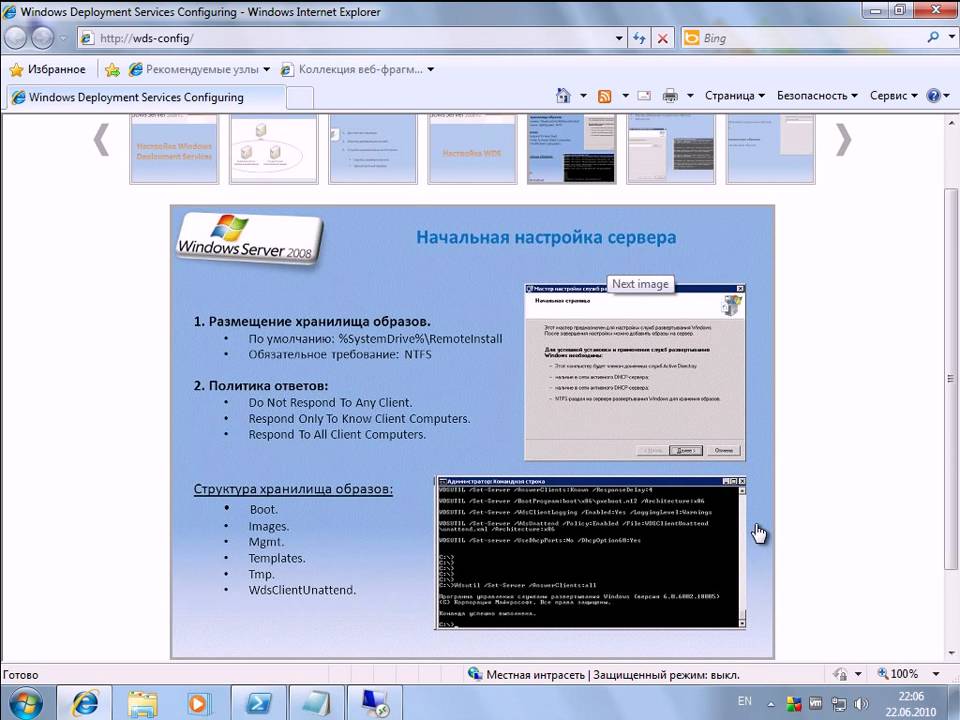Screen dimensions: 960x720
Task: Click the notepad-like taskbar icon
Action: (x=317, y=703)
